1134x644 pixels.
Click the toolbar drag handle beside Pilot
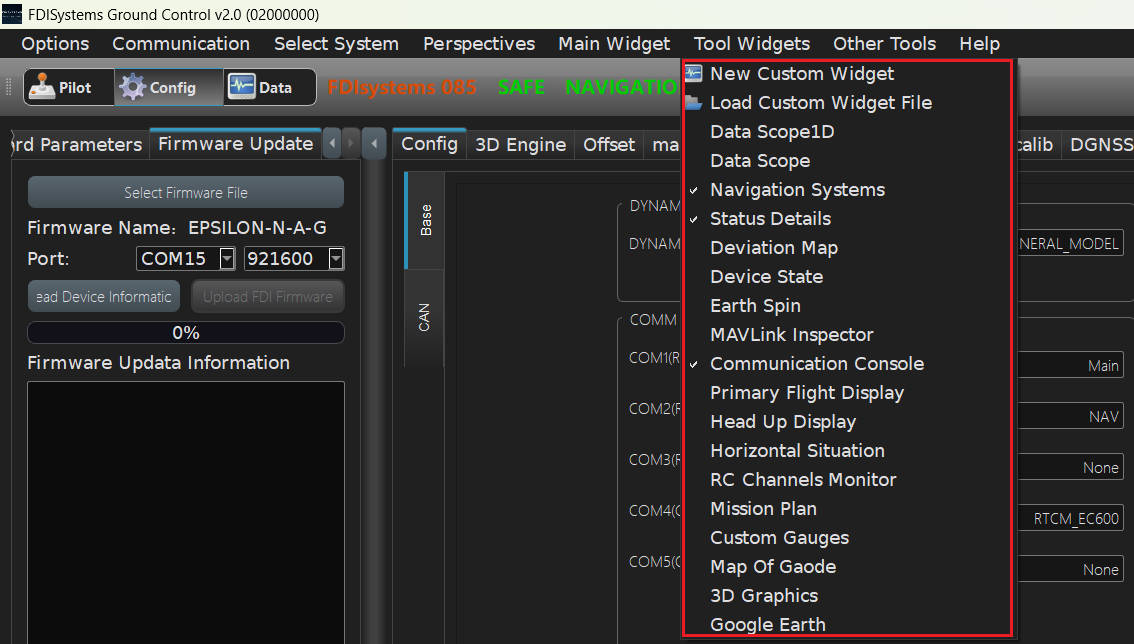point(9,88)
